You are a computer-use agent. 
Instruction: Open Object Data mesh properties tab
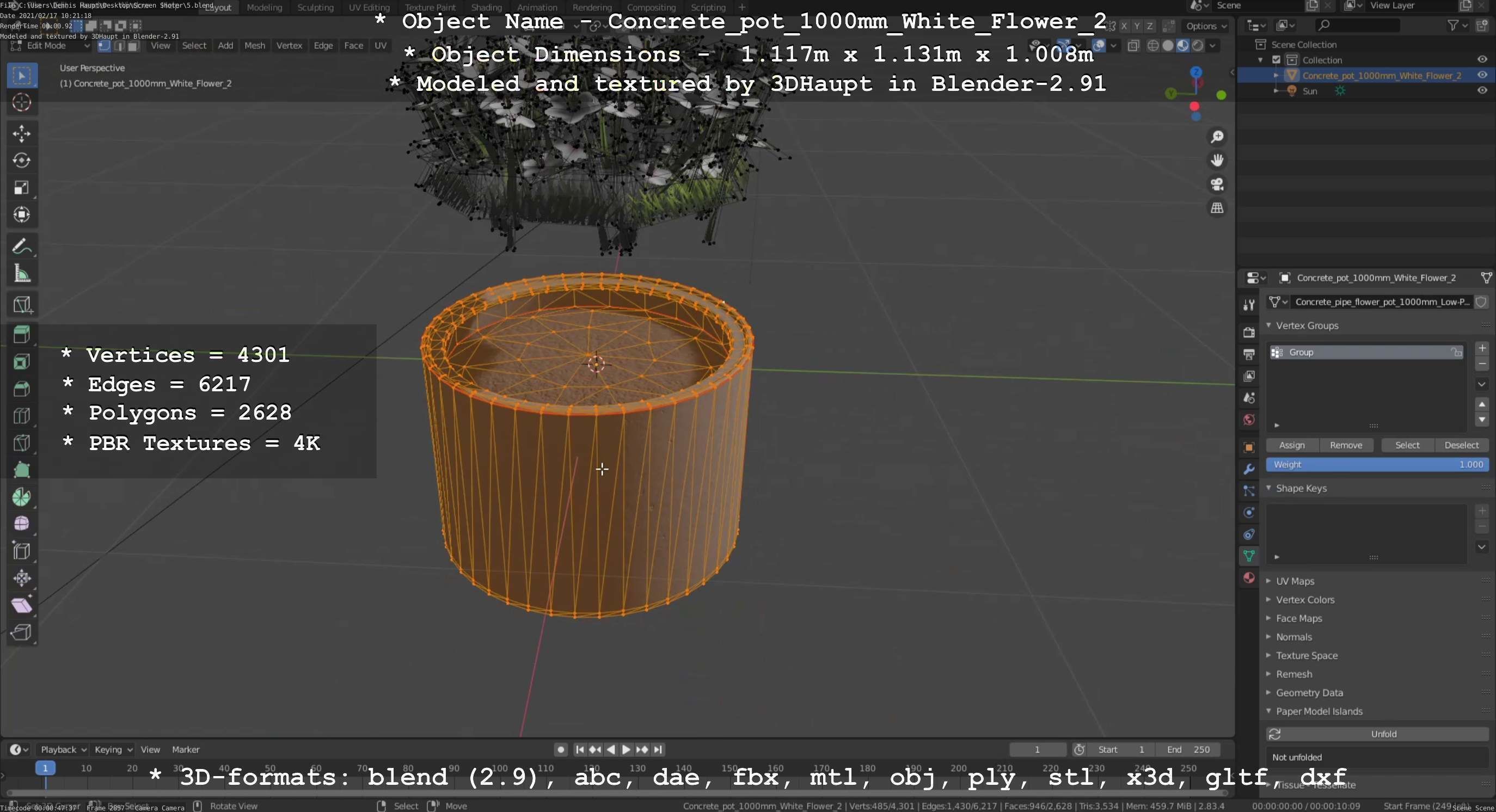click(x=1249, y=556)
